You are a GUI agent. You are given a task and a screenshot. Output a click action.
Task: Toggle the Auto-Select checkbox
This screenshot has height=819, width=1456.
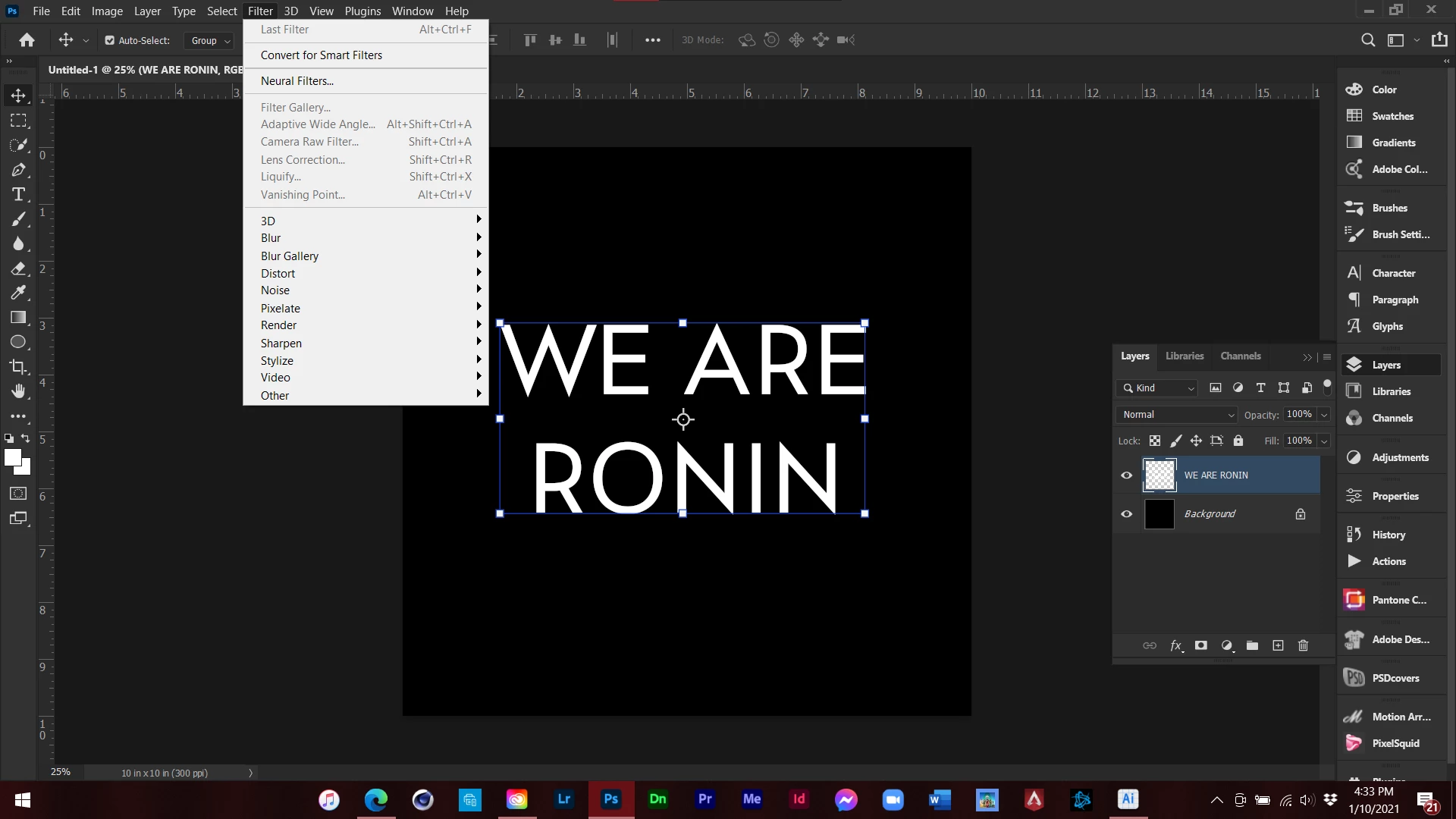click(110, 40)
